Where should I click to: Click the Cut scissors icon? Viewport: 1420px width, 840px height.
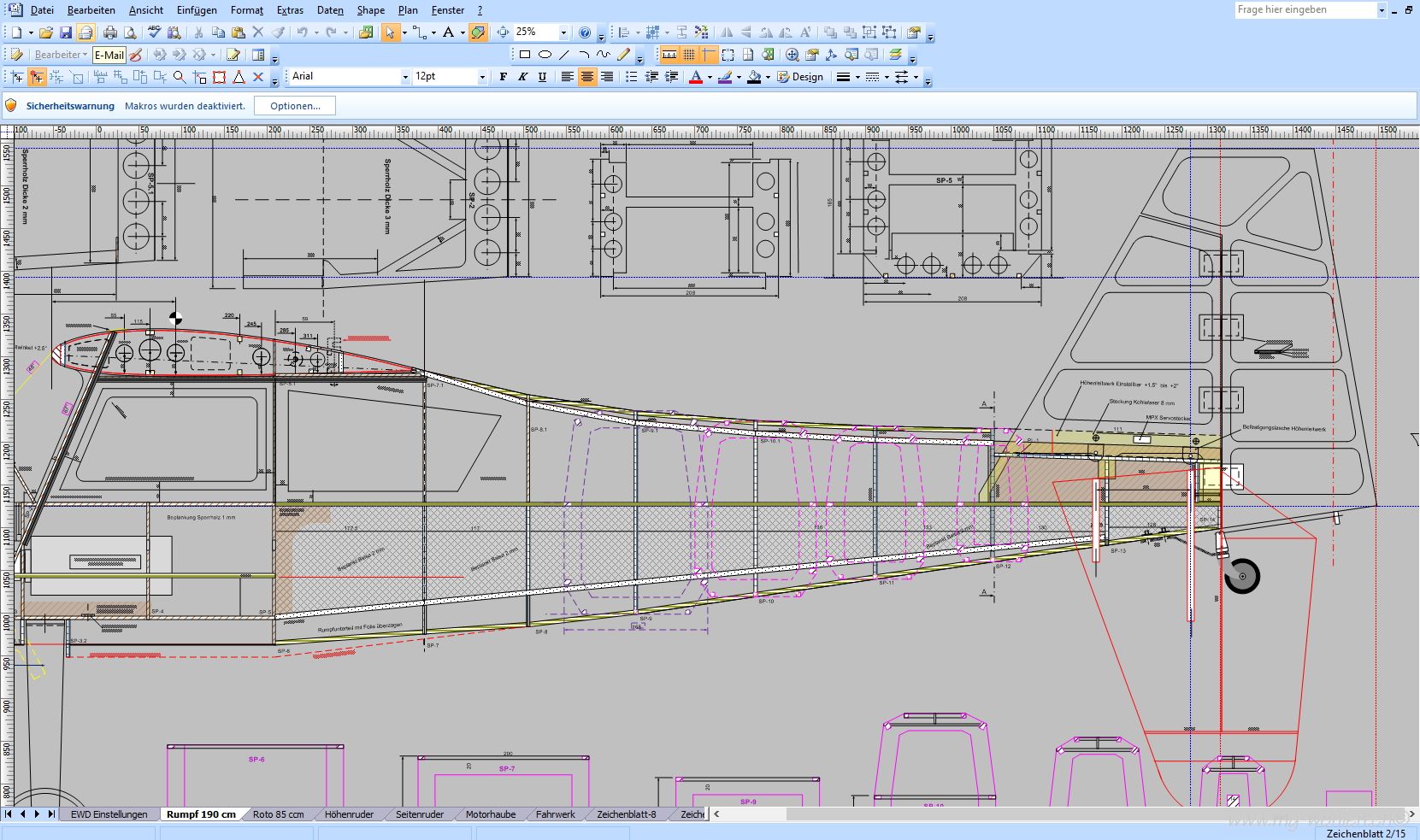(x=198, y=32)
